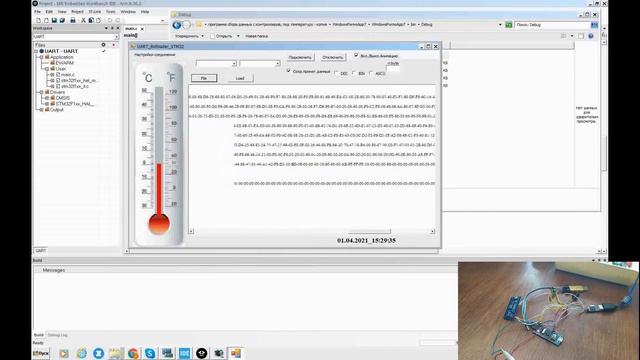Collapse the Drivers group in tree

[x=41, y=92]
